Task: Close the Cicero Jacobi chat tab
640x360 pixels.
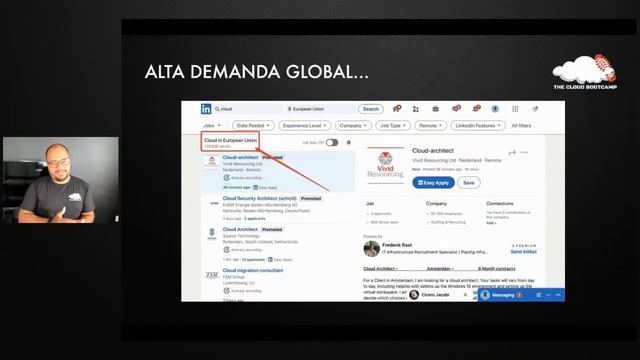Action: (465, 295)
